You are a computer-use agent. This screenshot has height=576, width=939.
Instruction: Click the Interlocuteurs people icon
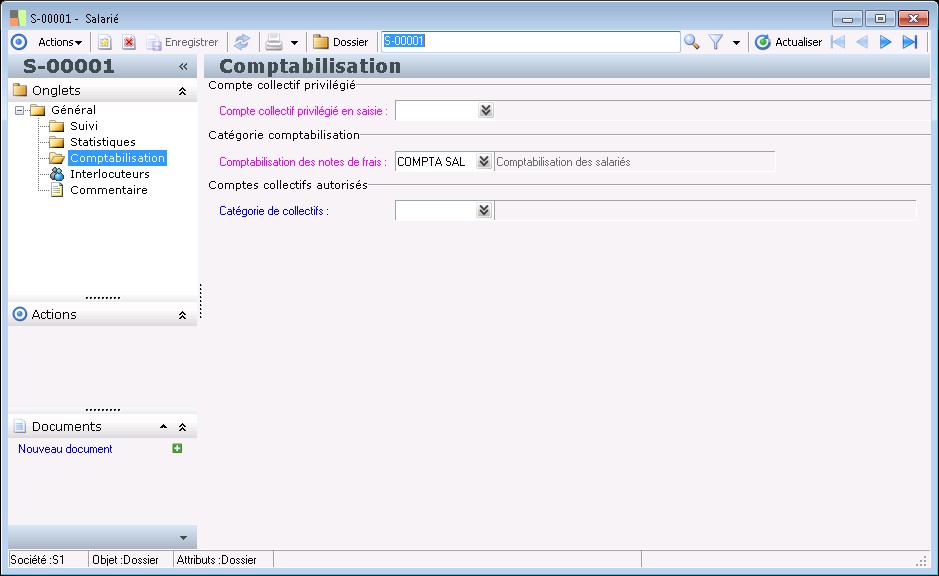coord(57,174)
